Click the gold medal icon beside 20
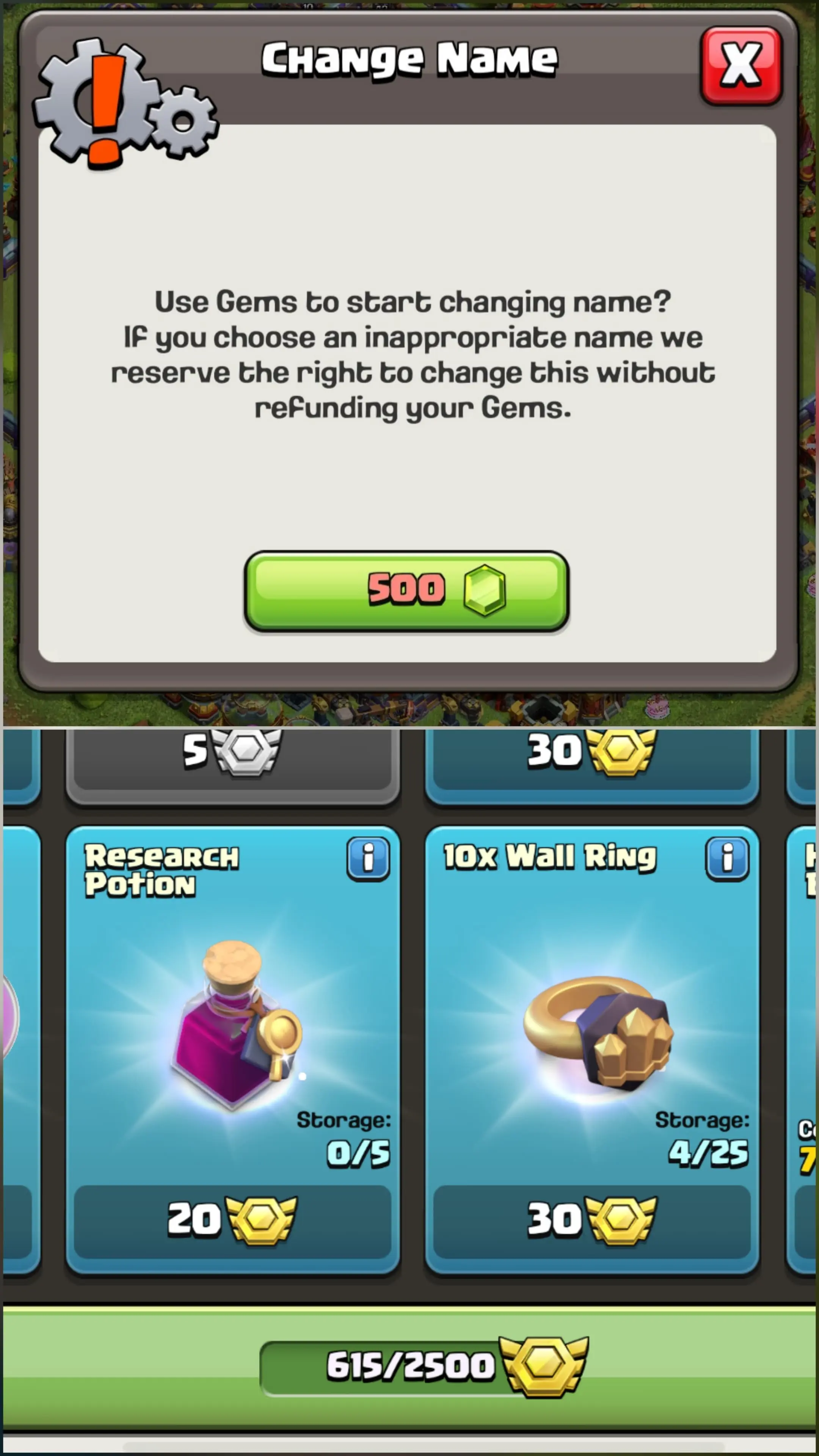The height and width of the screenshot is (1456, 819). tap(261, 1220)
